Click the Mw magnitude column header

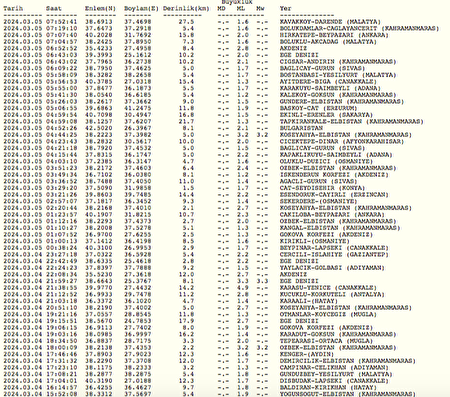[x=260, y=8]
